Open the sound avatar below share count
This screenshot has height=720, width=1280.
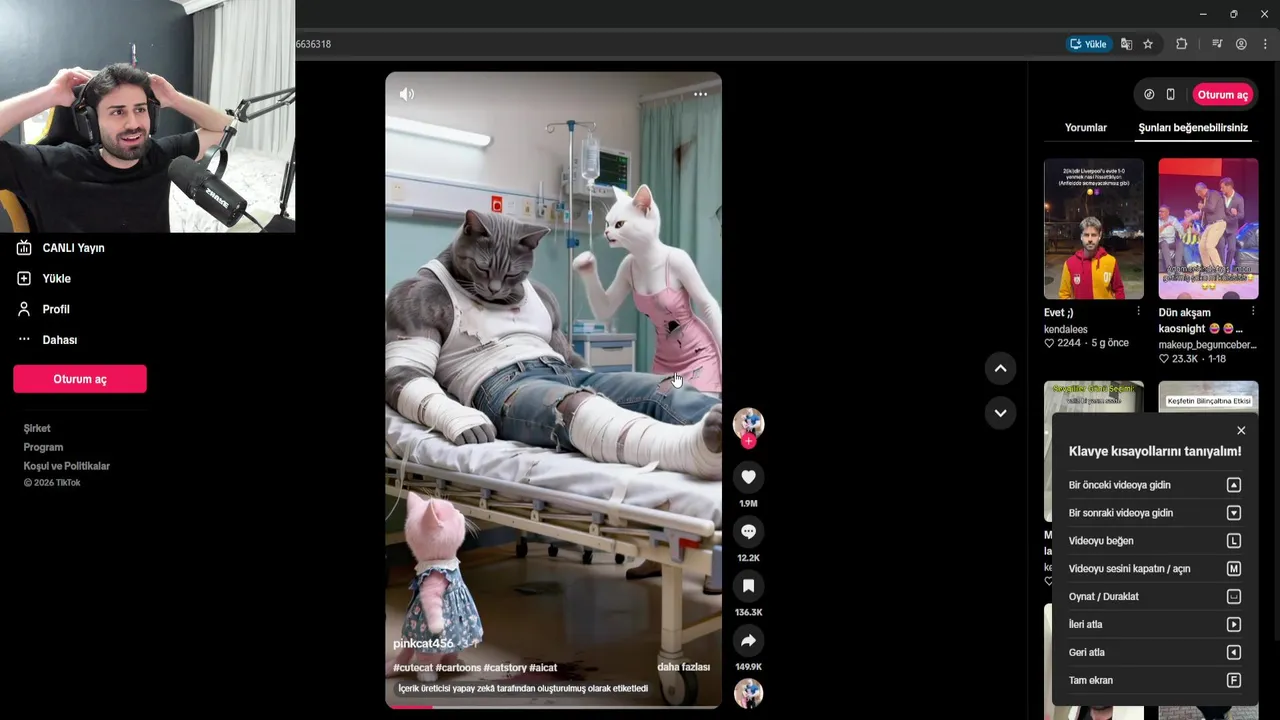748,694
